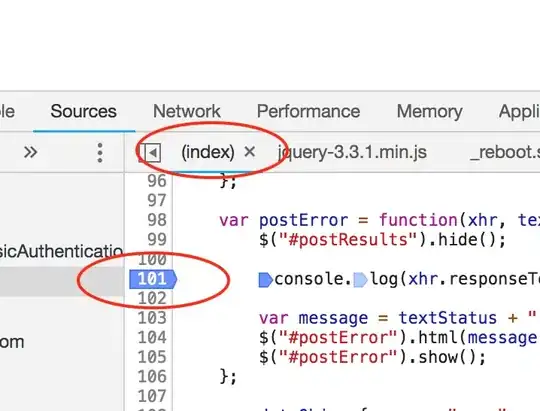Open the Performance tab
540x411 pixels.
308,111
